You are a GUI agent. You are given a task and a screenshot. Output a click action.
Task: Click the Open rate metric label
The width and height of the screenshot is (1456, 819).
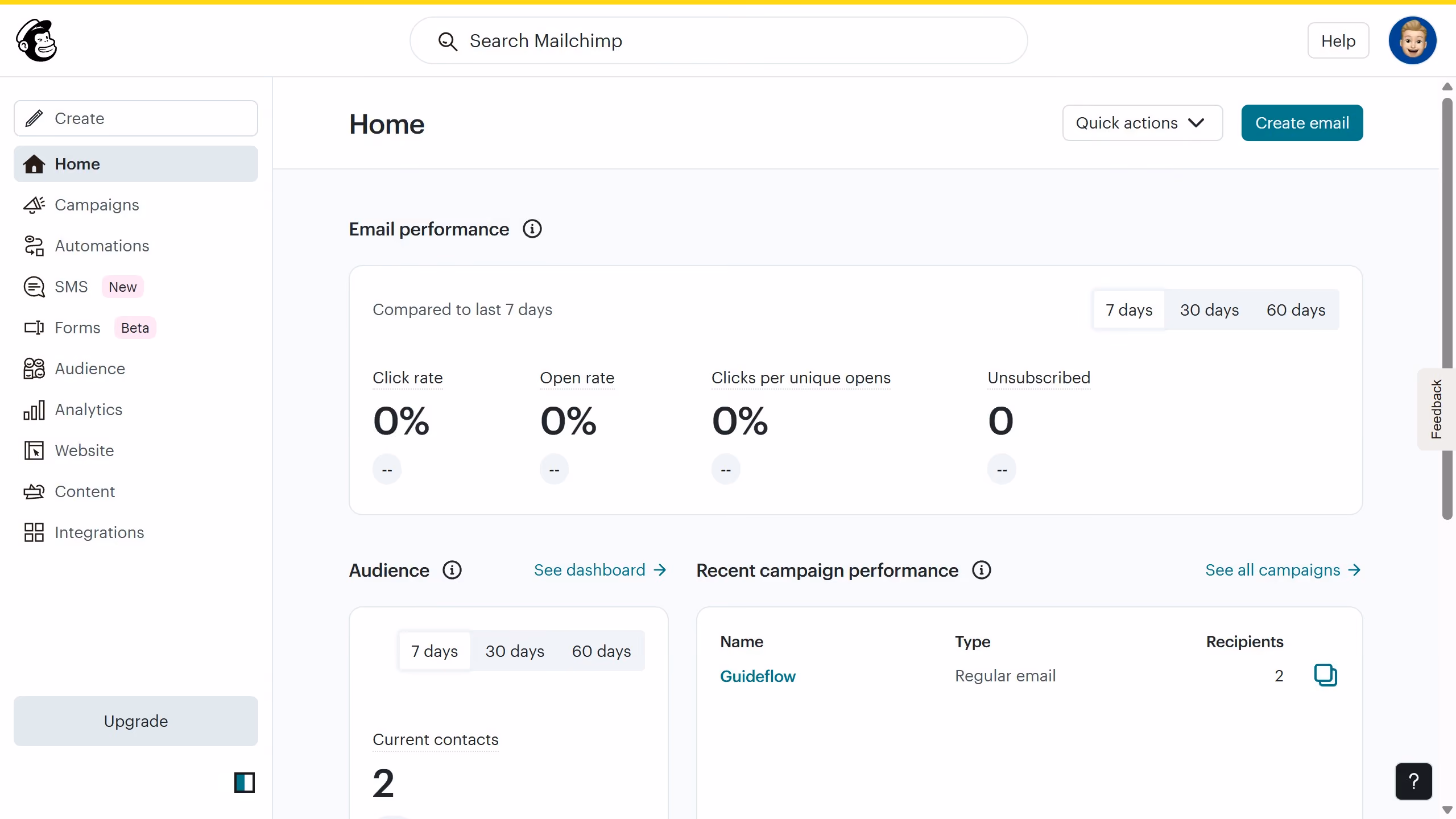pos(577,378)
